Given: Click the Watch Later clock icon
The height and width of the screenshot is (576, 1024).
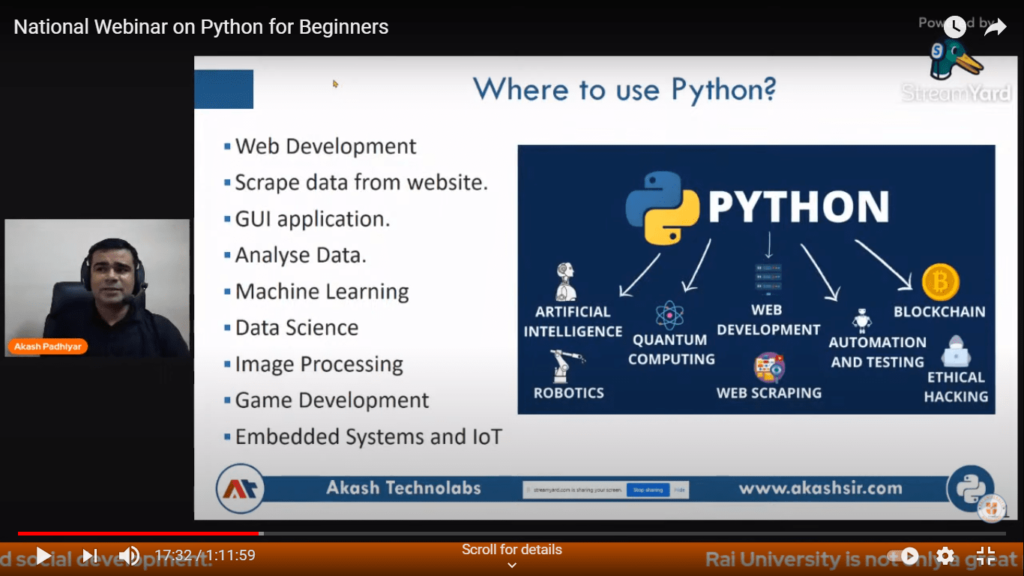Looking at the screenshot, I should 955,27.
